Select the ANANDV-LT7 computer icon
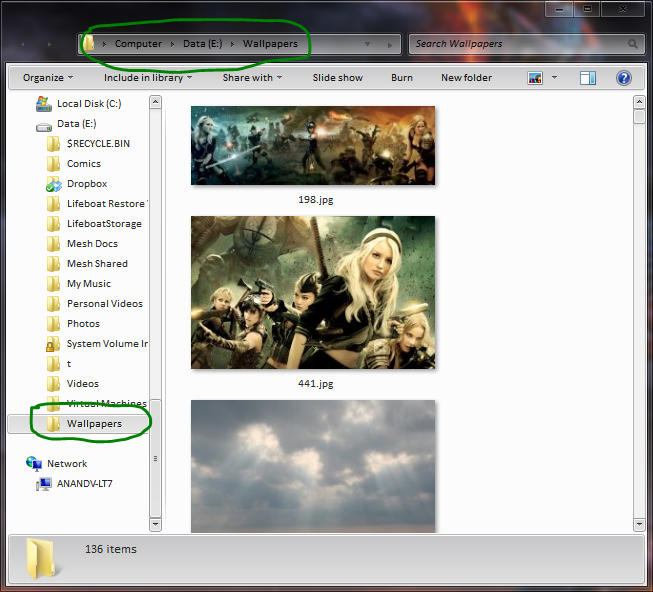The width and height of the screenshot is (653, 592). click(44, 484)
